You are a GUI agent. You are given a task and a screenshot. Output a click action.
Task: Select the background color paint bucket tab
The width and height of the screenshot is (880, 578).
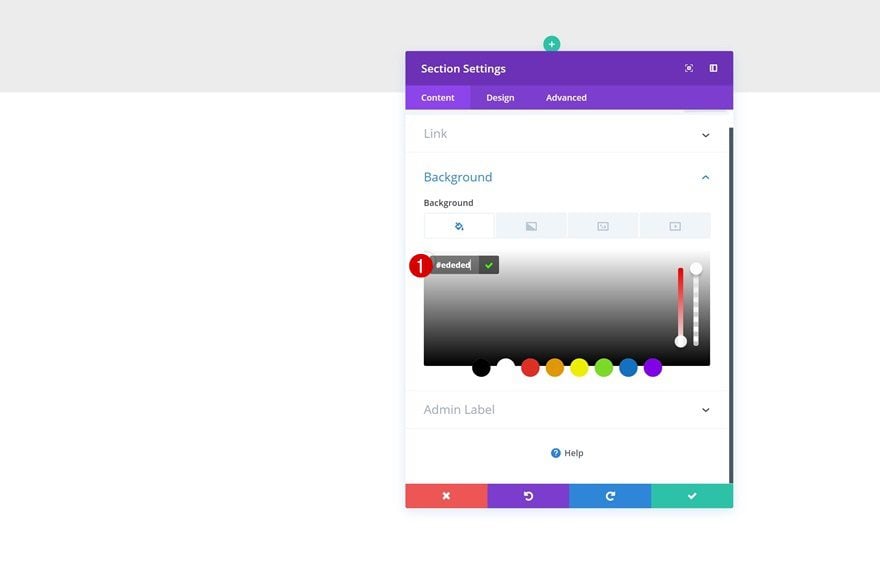459,226
